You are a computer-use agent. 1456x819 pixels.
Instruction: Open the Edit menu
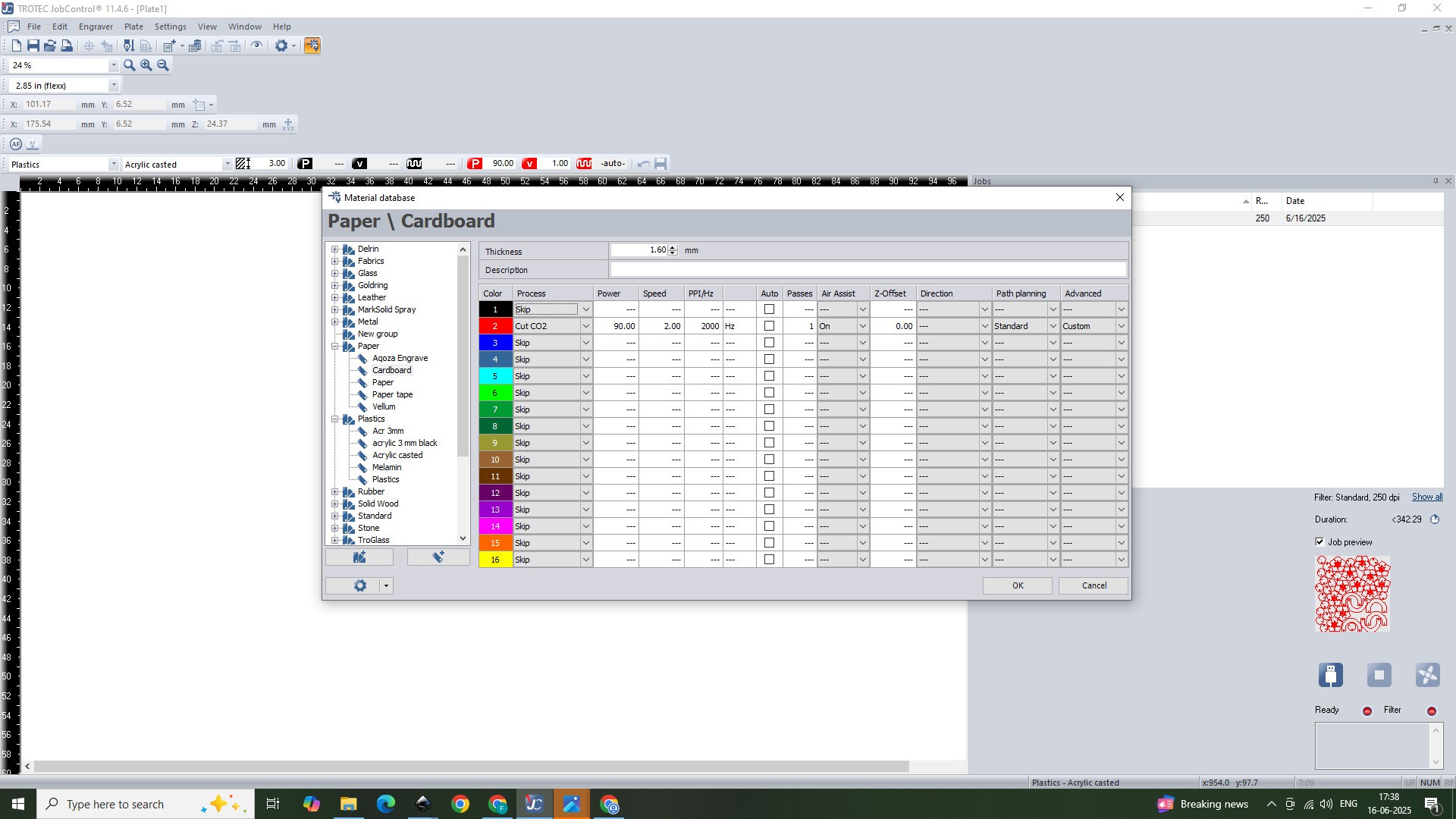tap(60, 27)
